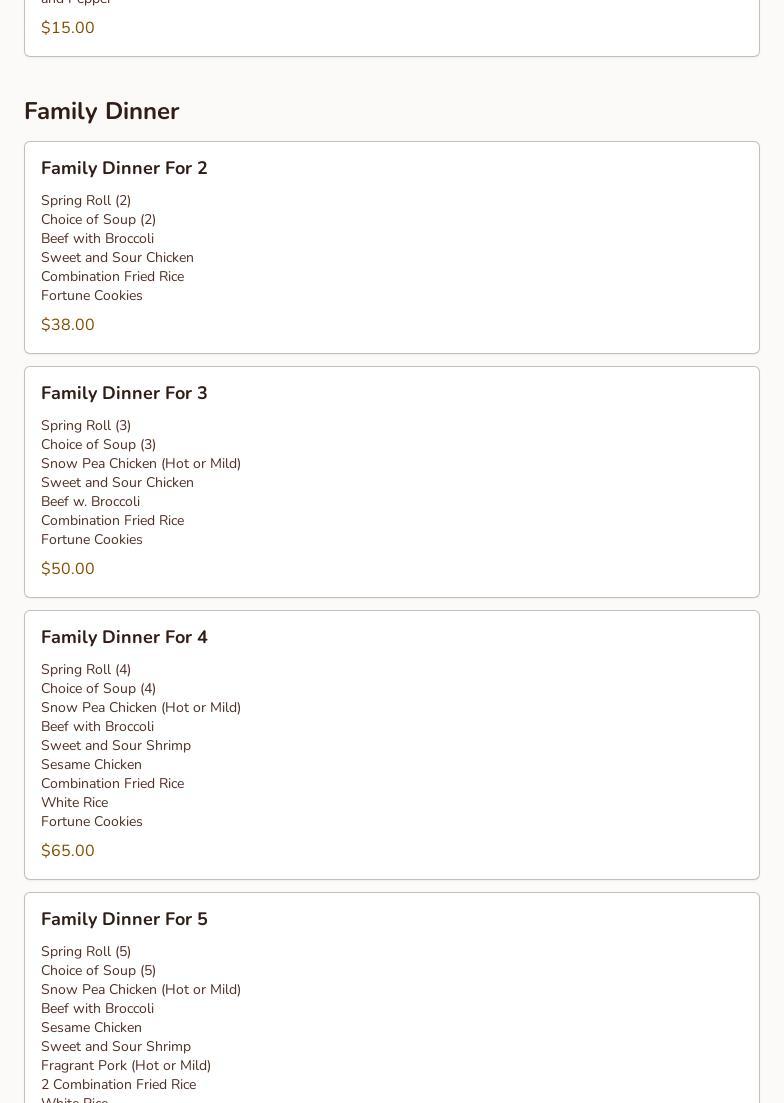Viewport: 784px width, 1103px height.
Task: Click the Family Dinner section heading
Action: (101, 111)
